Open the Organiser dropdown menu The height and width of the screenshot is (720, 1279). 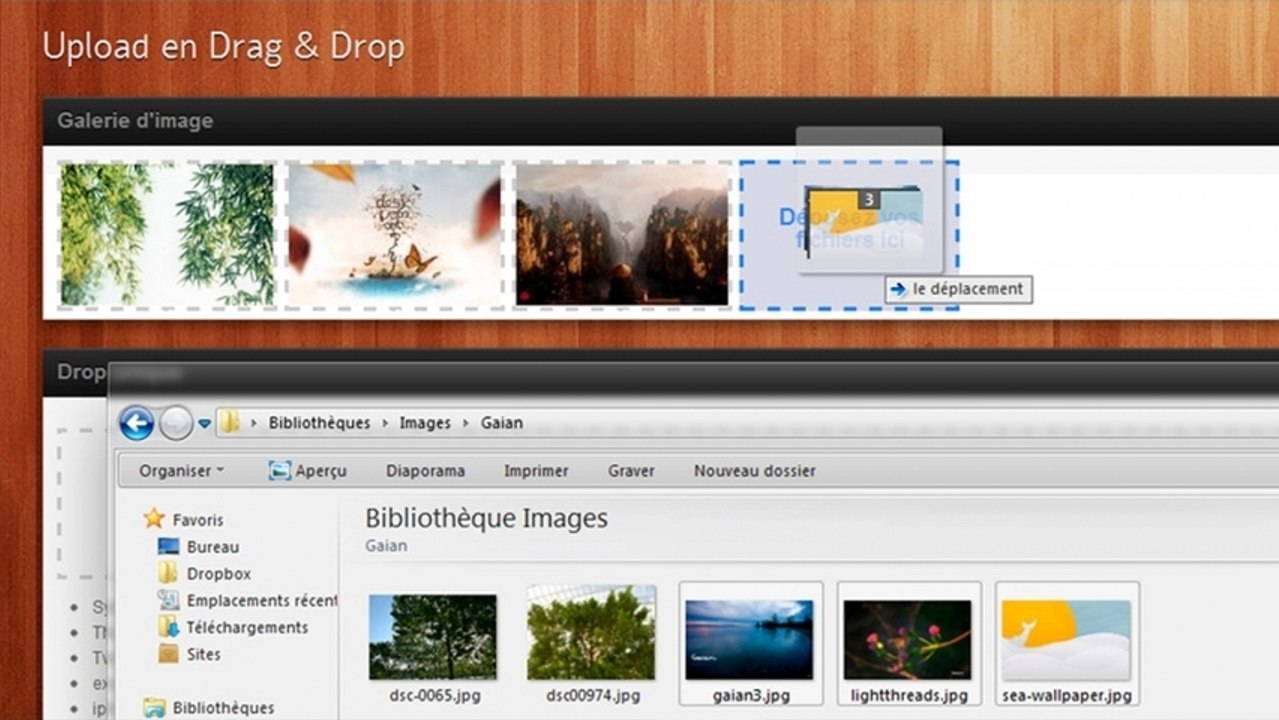tap(181, 471)
